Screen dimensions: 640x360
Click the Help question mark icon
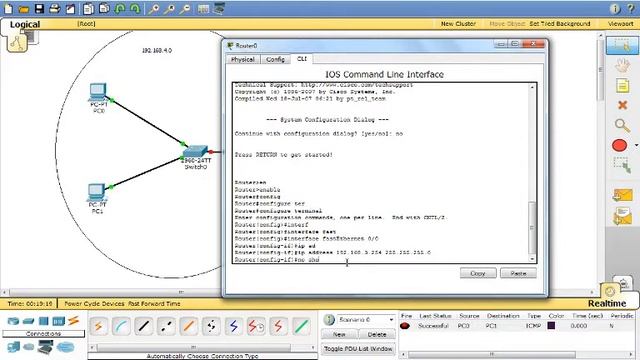(631, 9)
